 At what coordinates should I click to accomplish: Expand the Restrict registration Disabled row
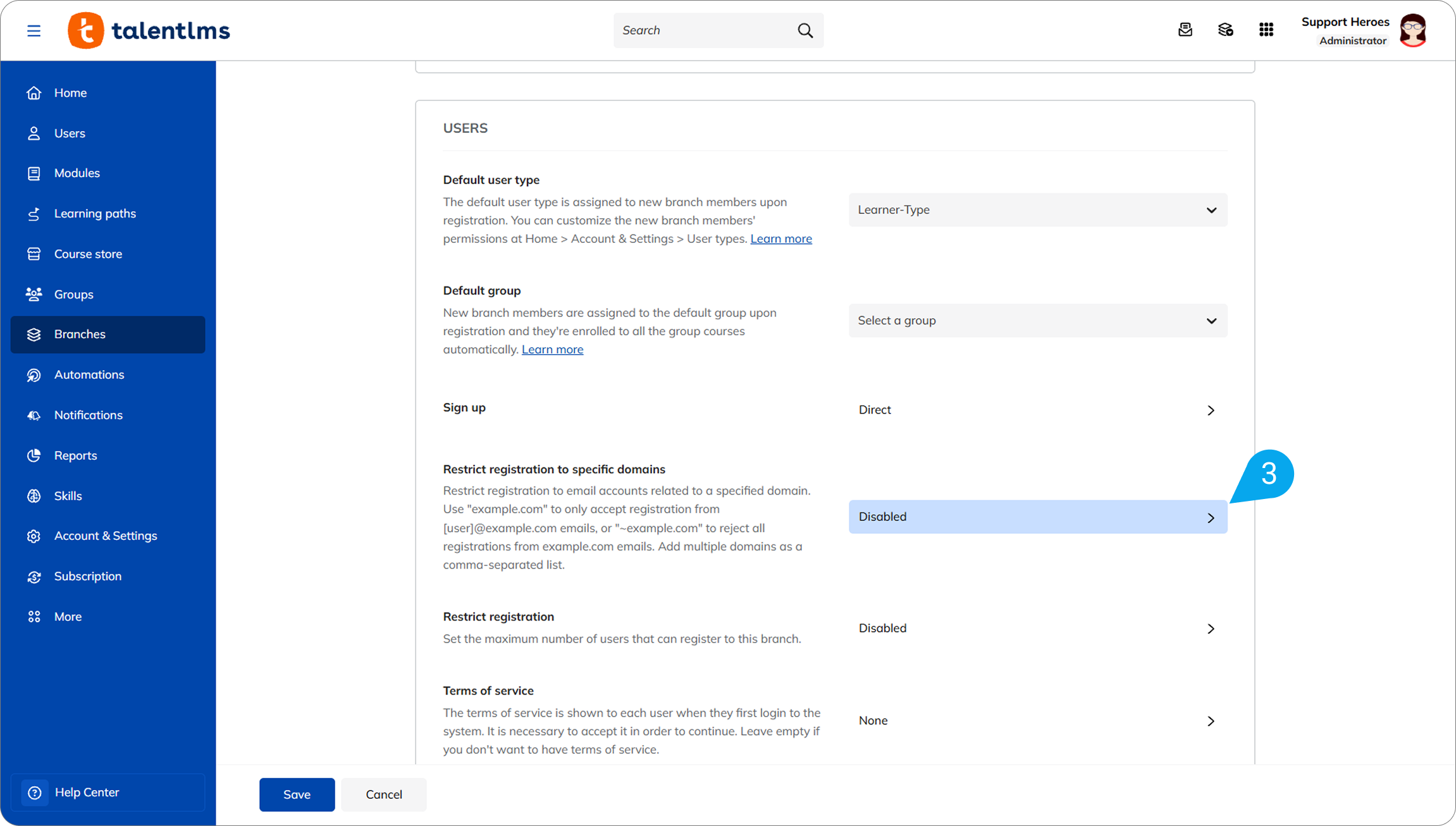coord(1038,628)
